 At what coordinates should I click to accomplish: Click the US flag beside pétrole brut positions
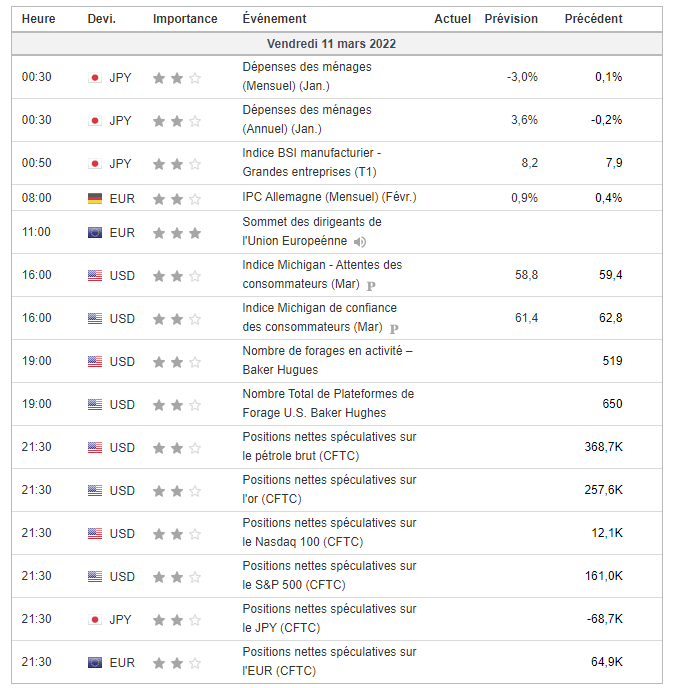[x=95, y=447]
